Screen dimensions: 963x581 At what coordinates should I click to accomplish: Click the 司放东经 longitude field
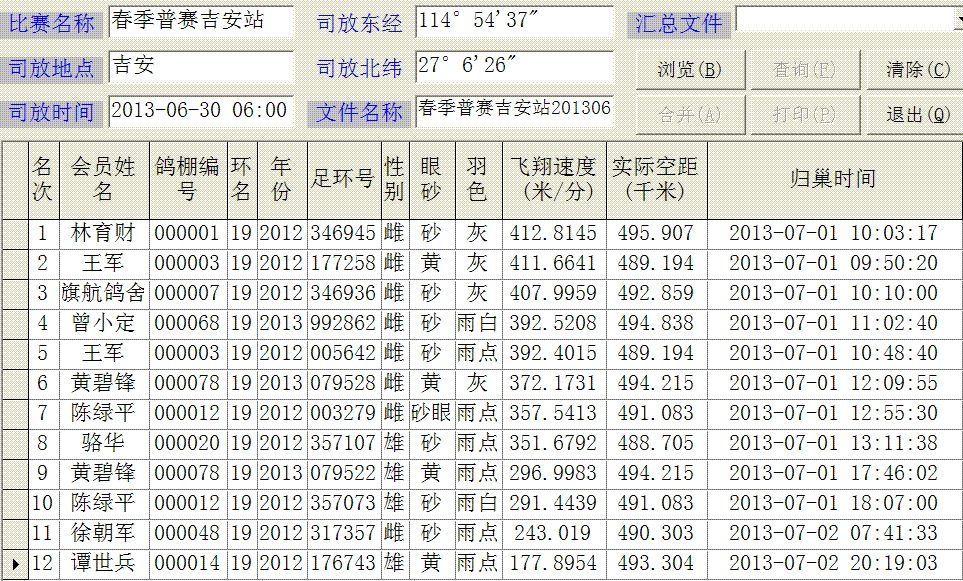pos(513,21)
